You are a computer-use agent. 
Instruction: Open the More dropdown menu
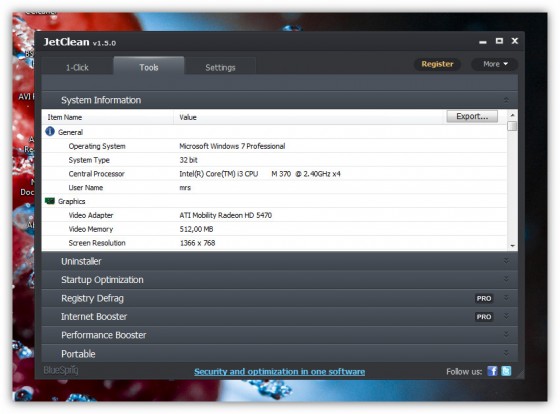pyautogui.click(x=495, y=64)
